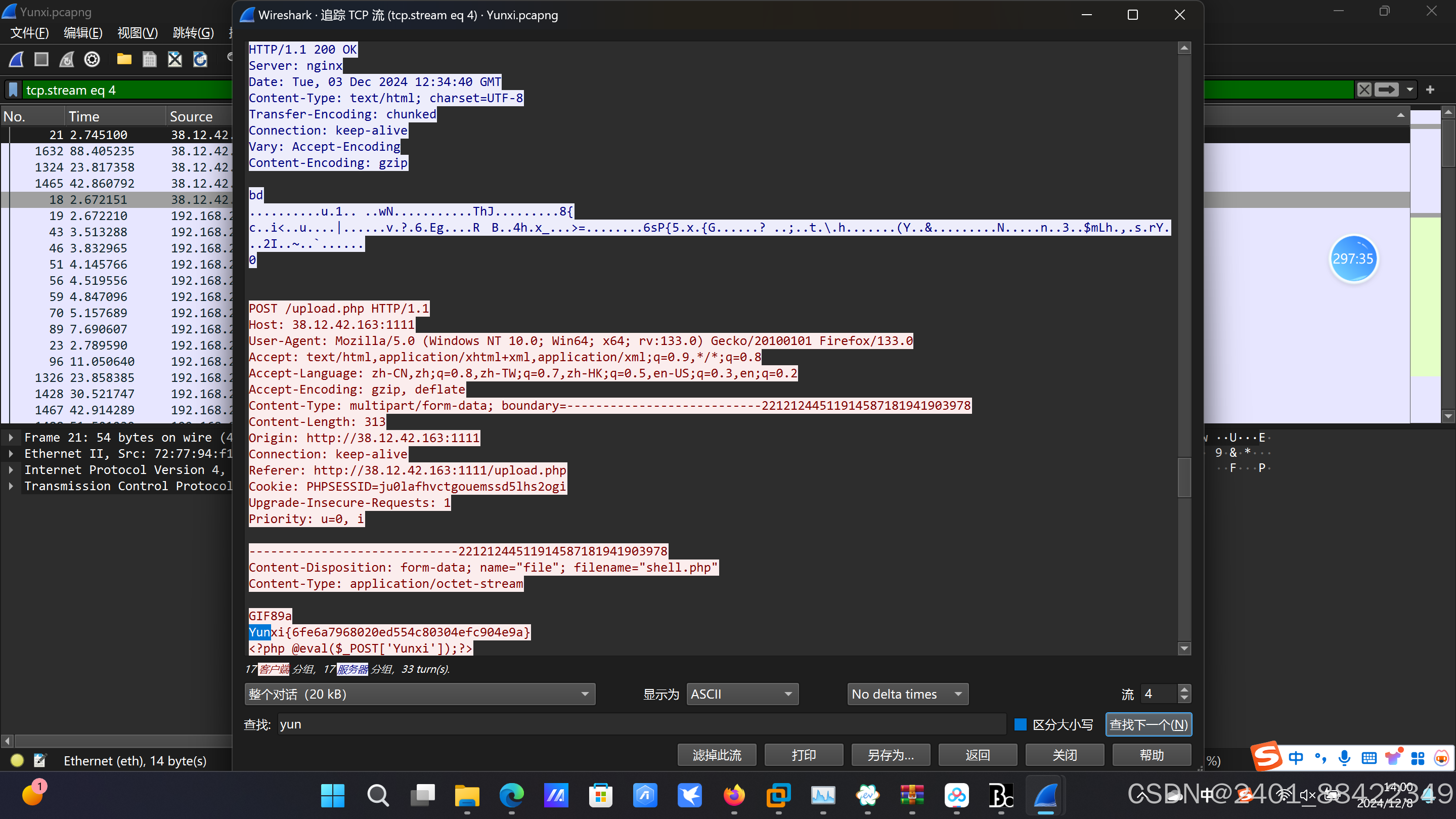Click the find text input field
1456x819 pixels.
(x=641, y=724)
